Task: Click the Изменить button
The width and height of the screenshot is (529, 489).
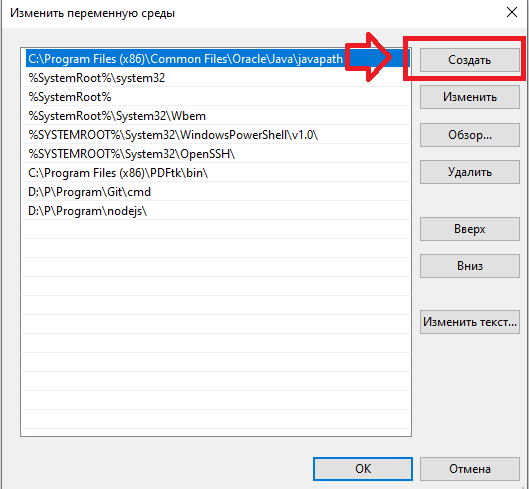Action: (x=470, y=97)
